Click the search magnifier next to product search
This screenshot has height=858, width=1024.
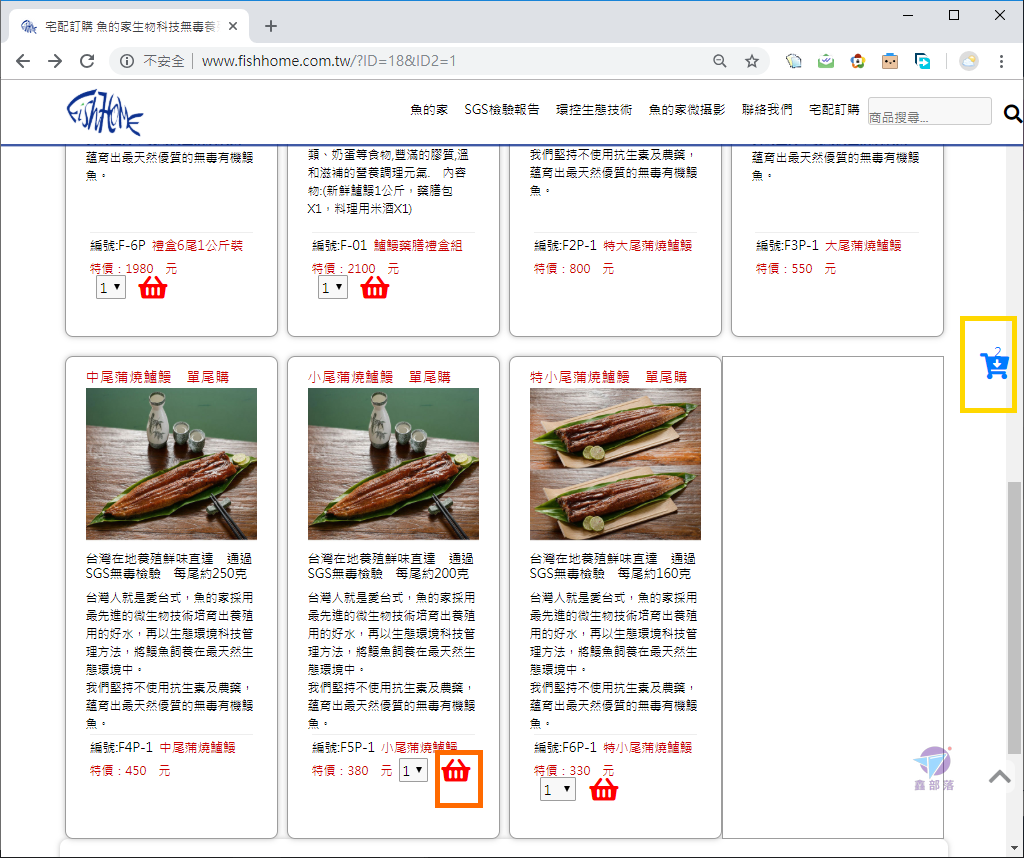tap(1012, 114)
